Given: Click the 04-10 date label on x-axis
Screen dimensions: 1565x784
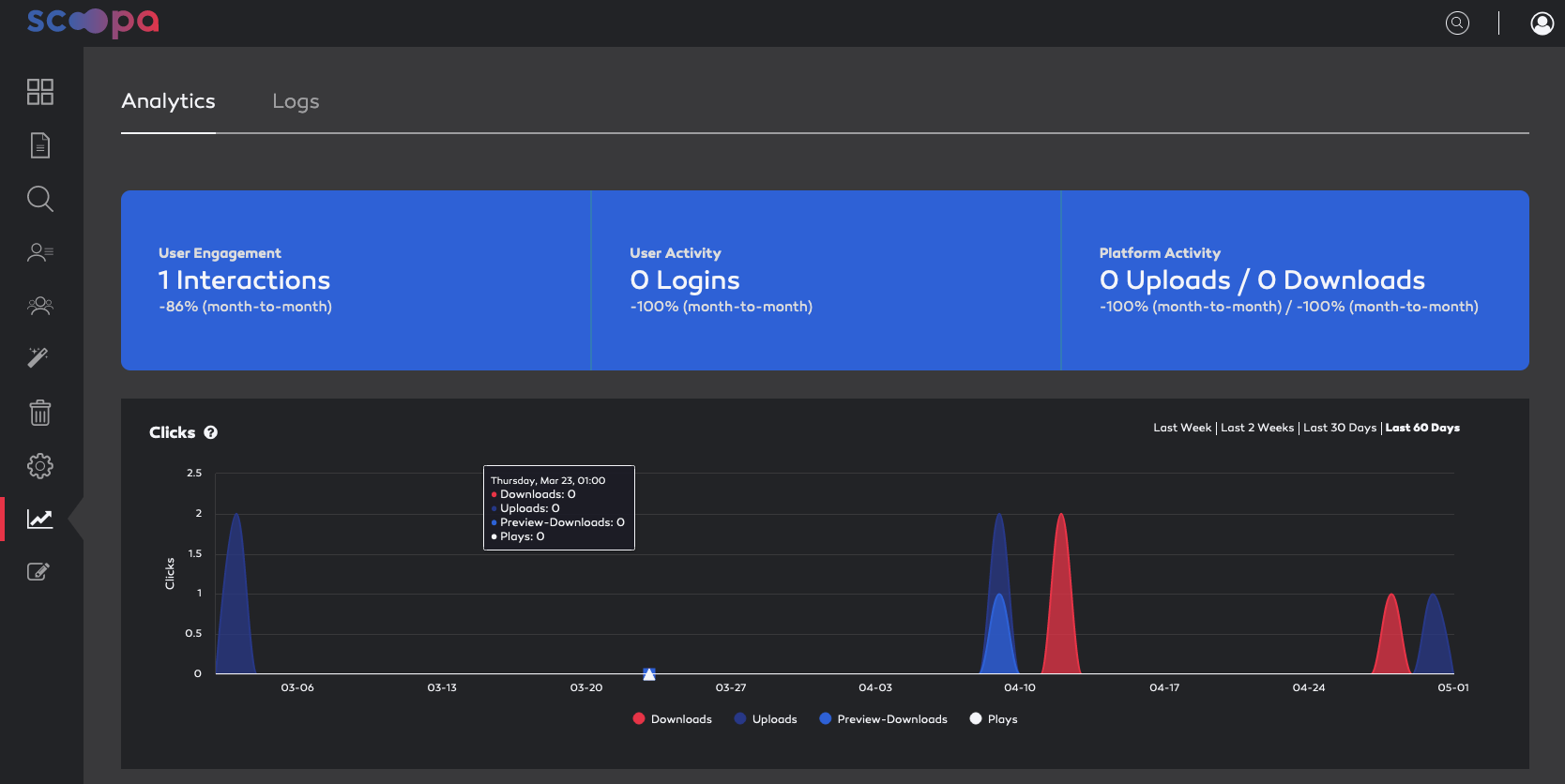Looking at the screenshot, I should pyautogui.click(x=1020, y=687).
